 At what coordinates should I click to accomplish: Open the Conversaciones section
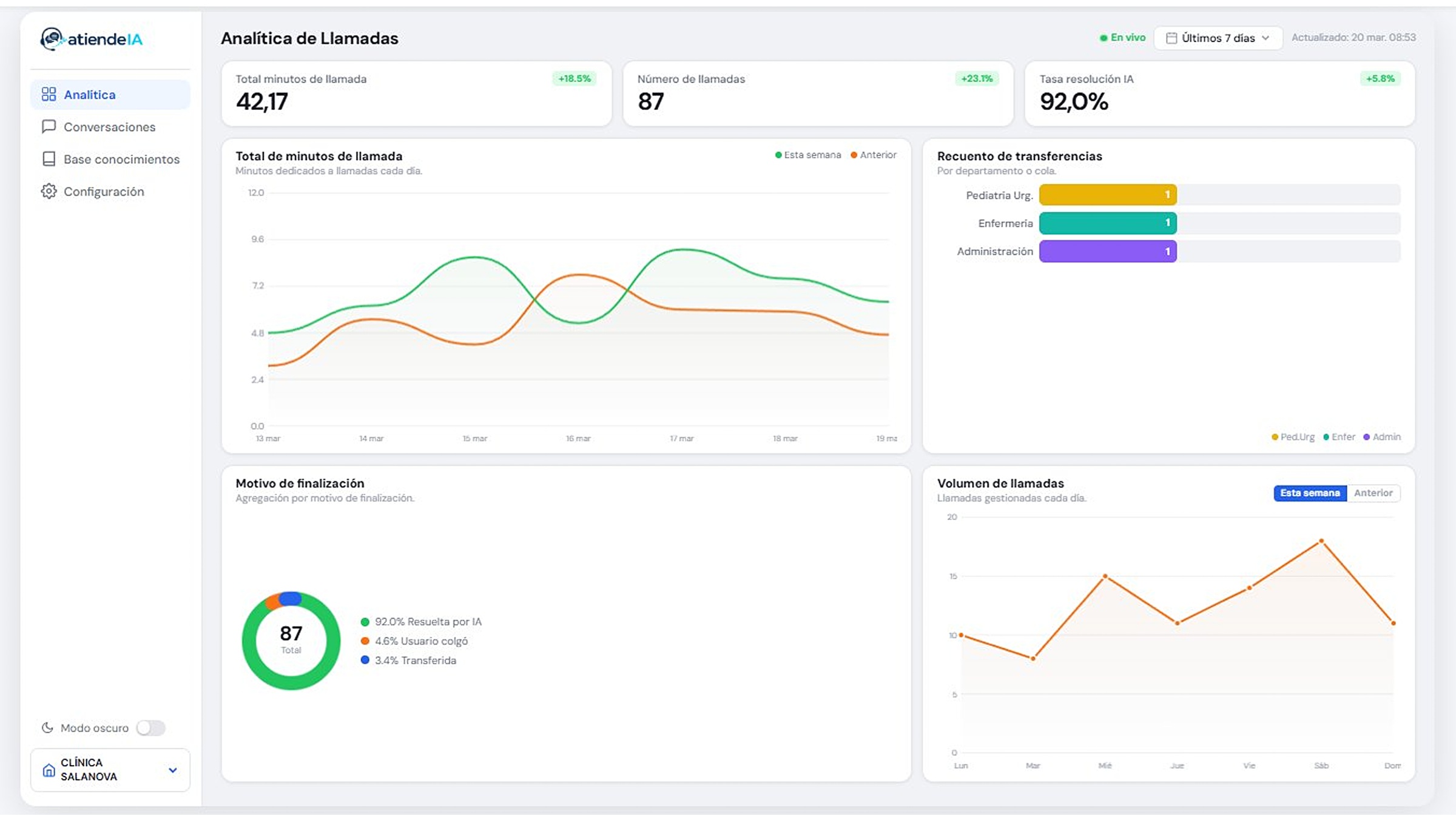click(109, 127)
